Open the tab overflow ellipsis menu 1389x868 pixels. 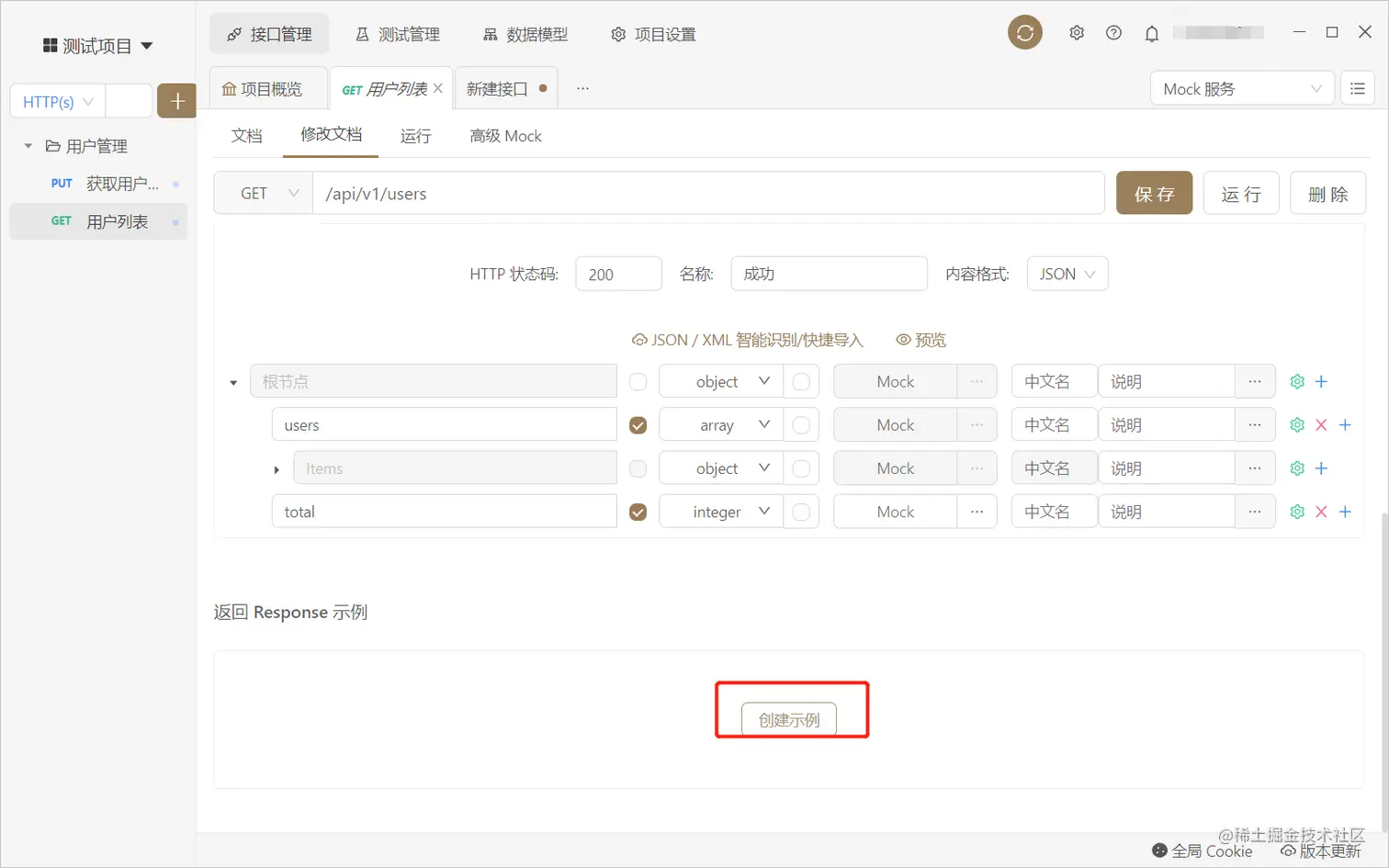582,88
